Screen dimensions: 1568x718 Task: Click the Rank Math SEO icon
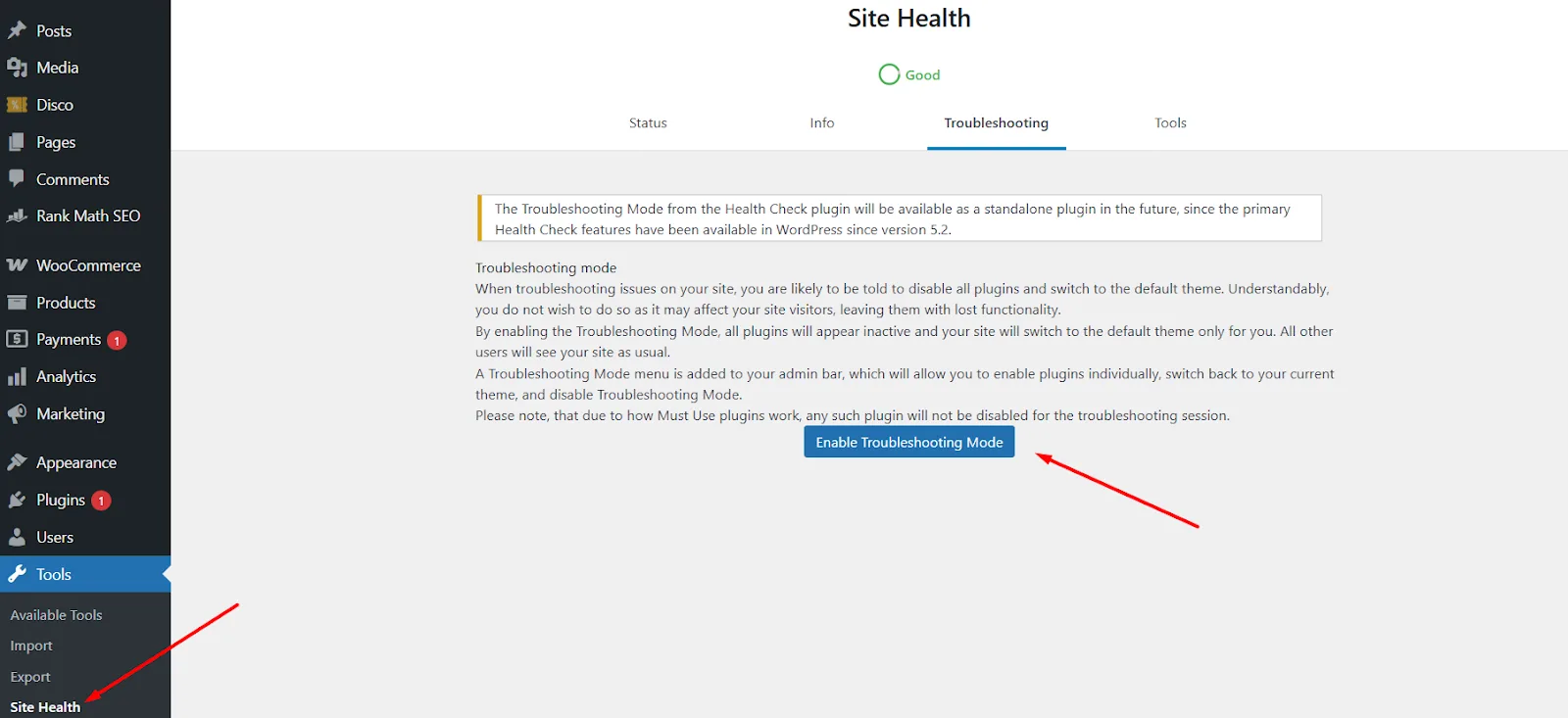coord(17,215)
